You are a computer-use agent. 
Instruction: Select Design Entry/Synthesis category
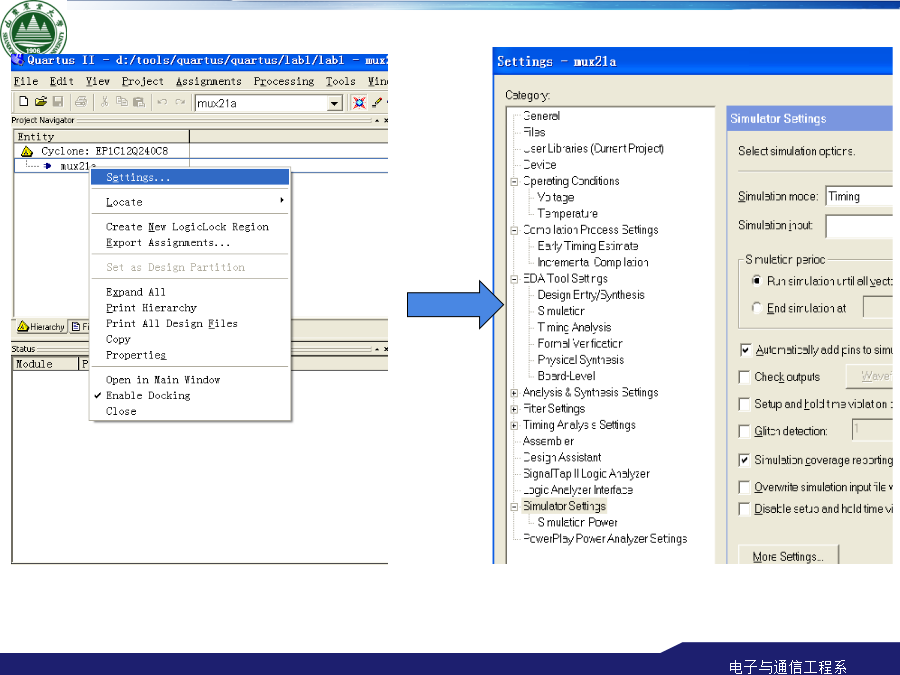click(591, 295)
